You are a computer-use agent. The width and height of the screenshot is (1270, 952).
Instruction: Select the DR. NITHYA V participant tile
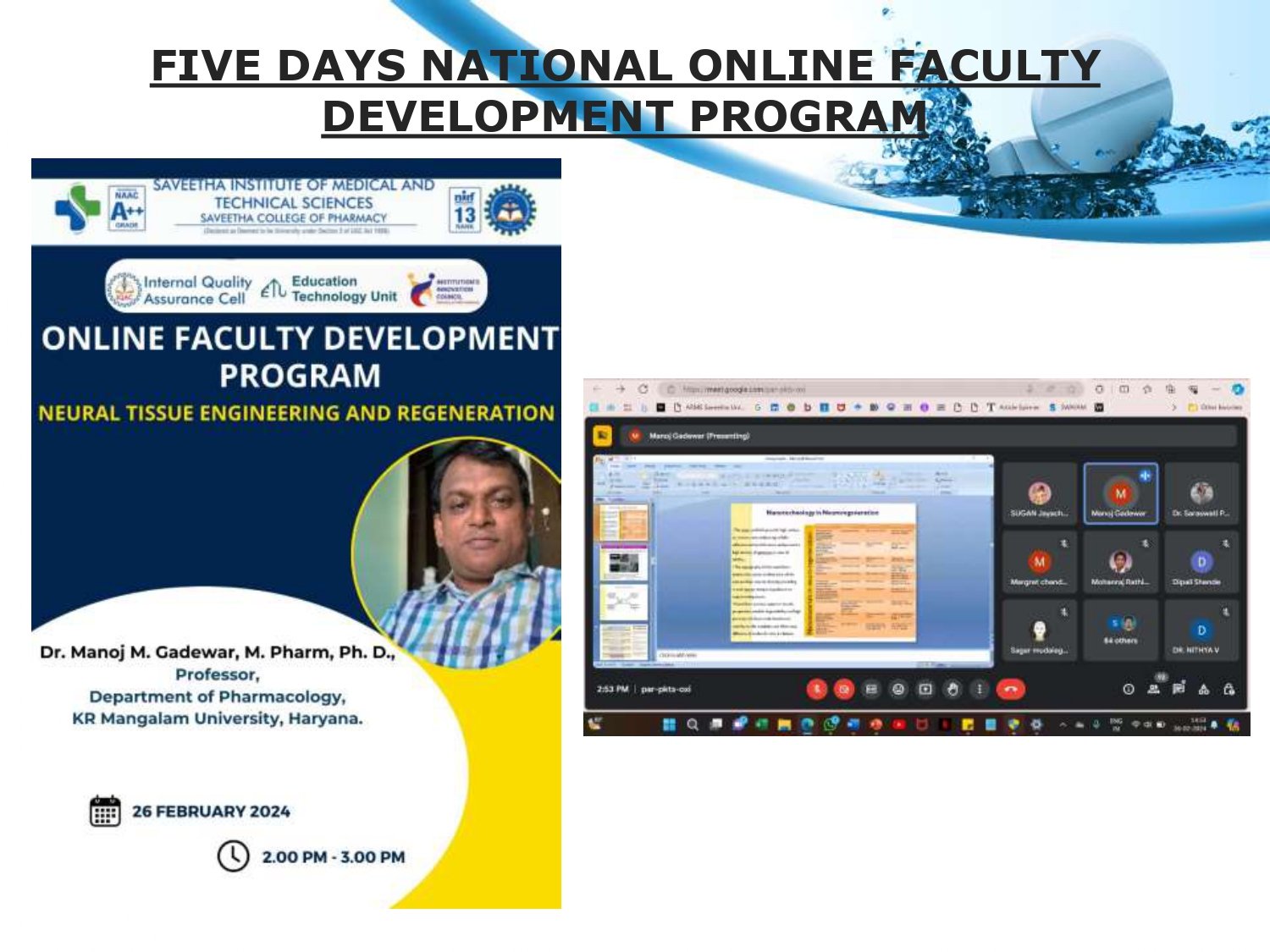click(x=1201, y=630)
